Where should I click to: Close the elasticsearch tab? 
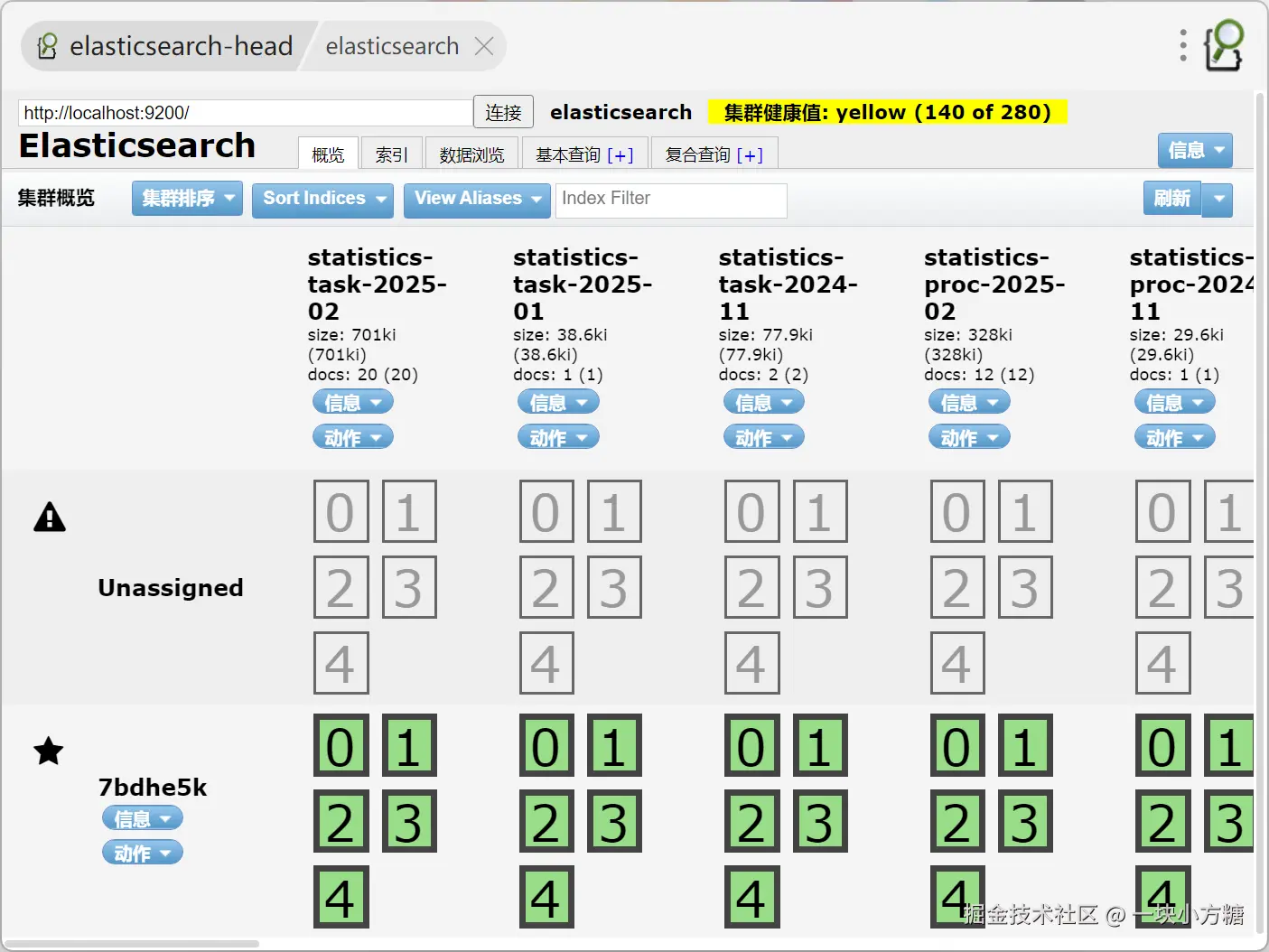[x=484, y=46]
